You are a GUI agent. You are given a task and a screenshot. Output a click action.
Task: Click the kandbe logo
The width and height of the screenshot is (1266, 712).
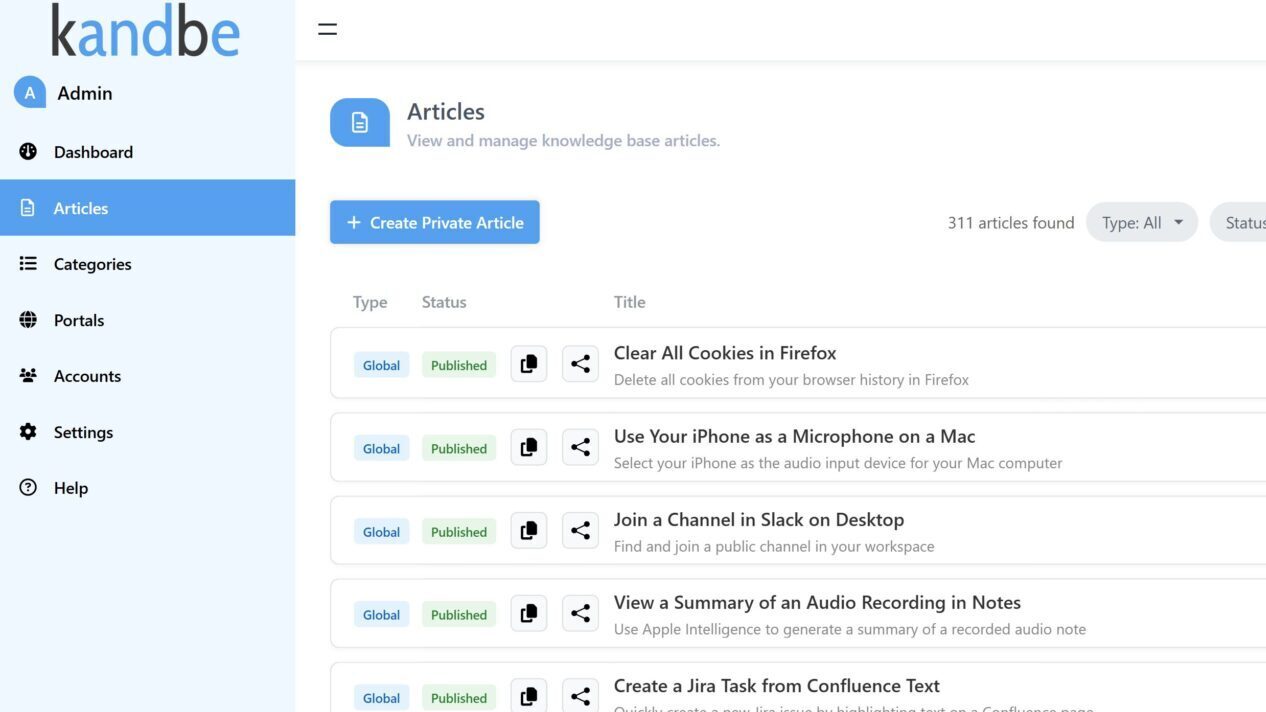pyautogui.click(x=146, y=32)
